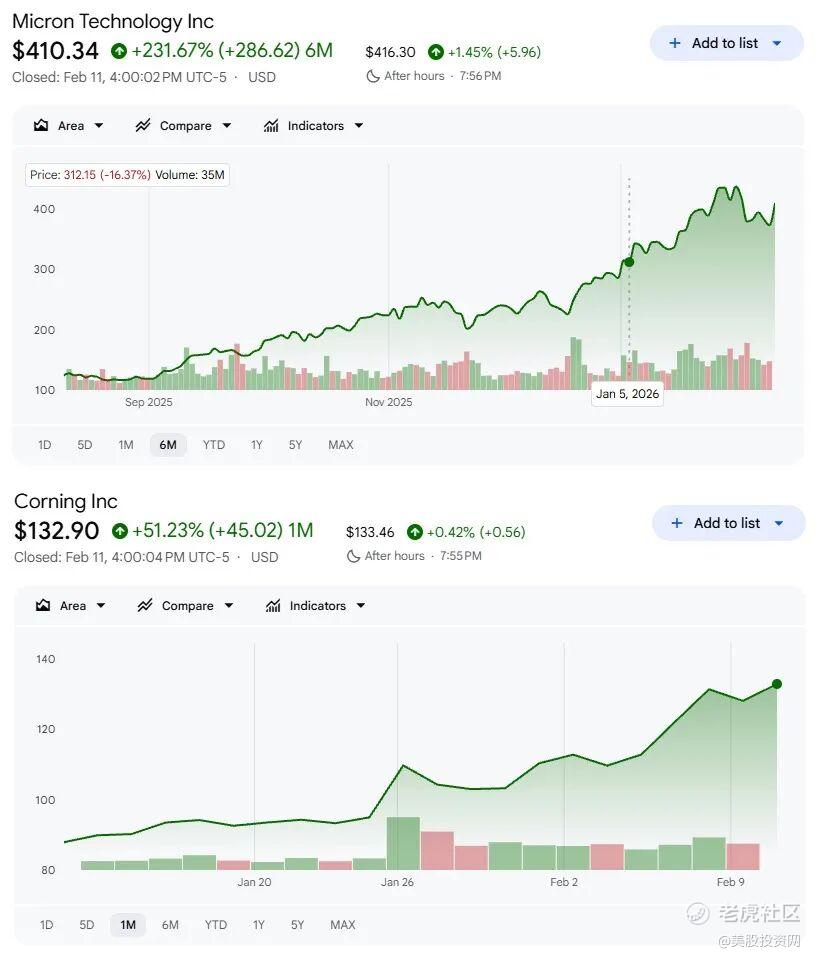
Task: Choose 5D range on Corning chart
Action: pyautogui.click(x=87, y=925)
